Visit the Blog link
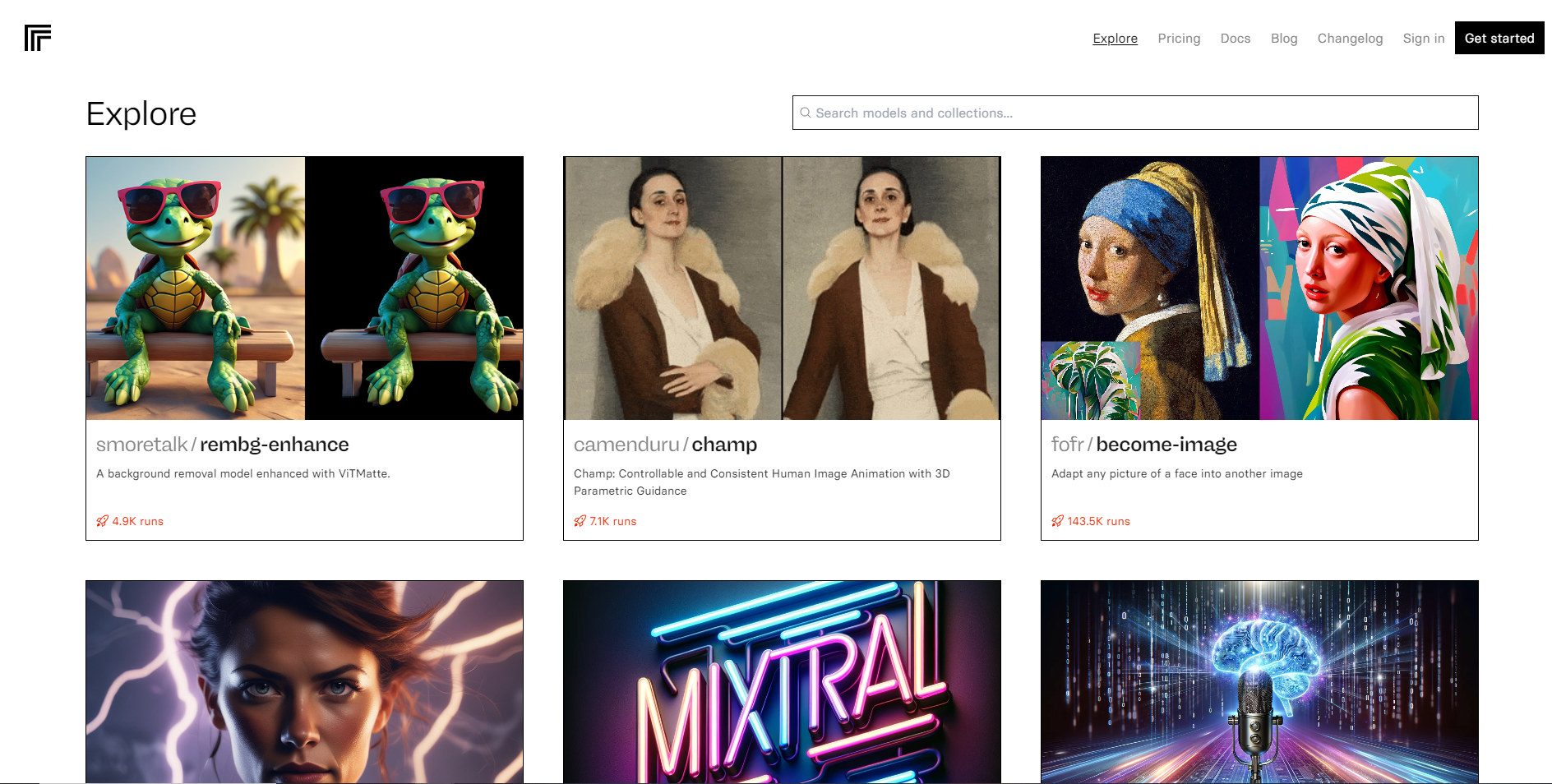Screen dimensions: 1552x784 point(1283,39)
